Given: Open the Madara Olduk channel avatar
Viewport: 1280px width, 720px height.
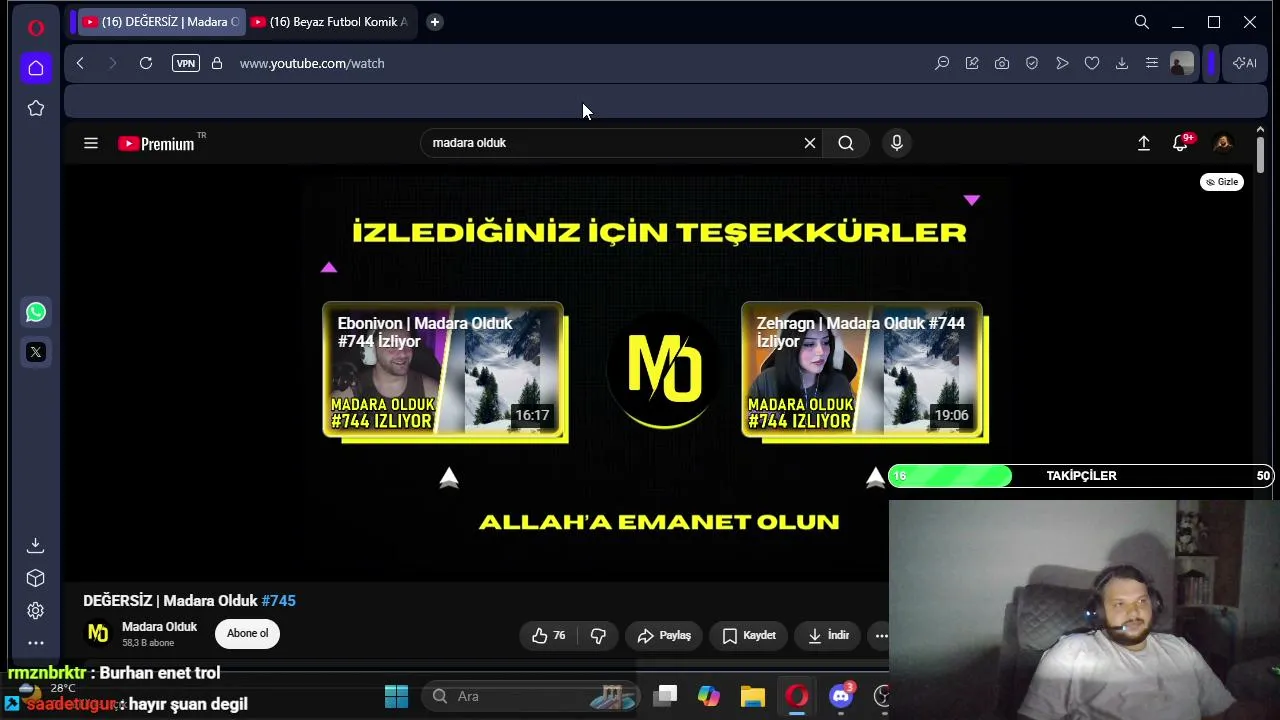Looking at the screenshot, I should tap(98, 633).
